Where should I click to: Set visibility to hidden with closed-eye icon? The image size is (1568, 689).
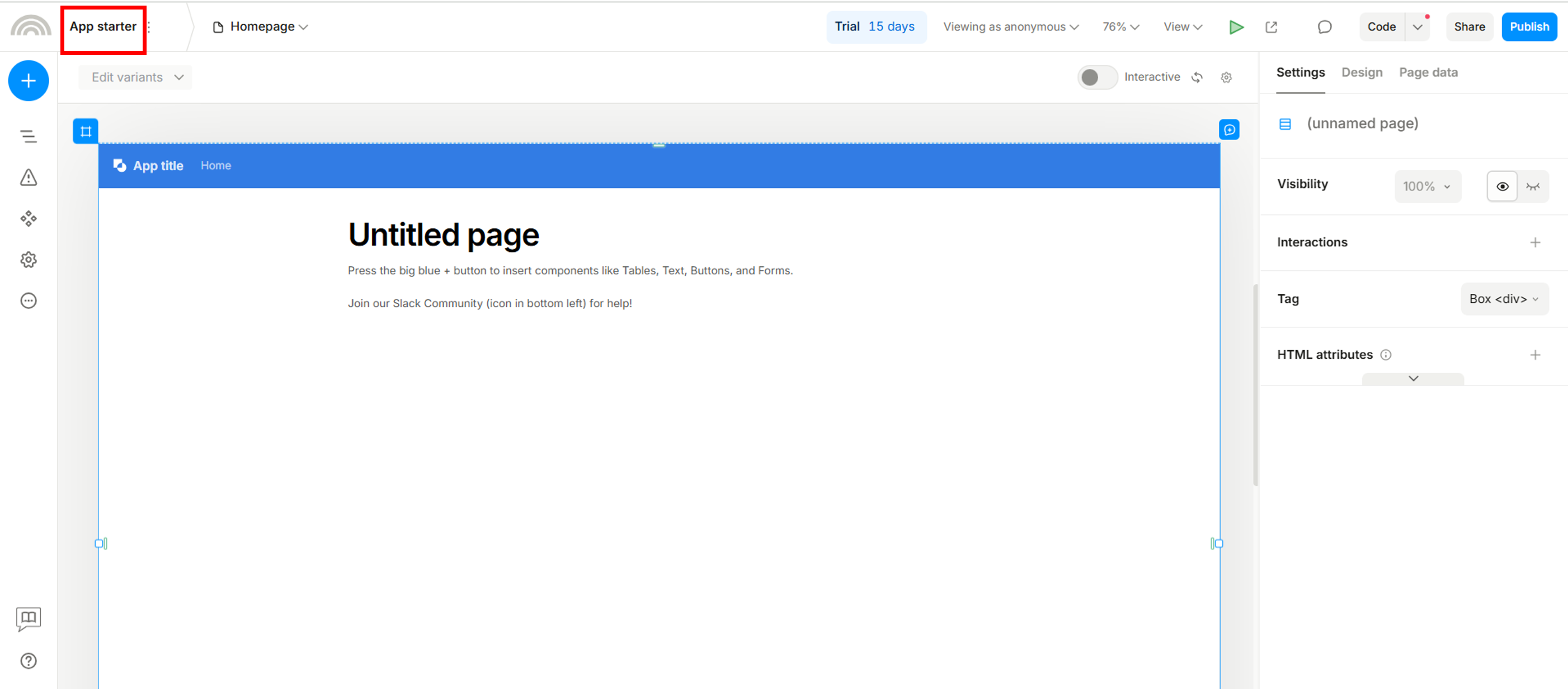(x=1533, y=186)
